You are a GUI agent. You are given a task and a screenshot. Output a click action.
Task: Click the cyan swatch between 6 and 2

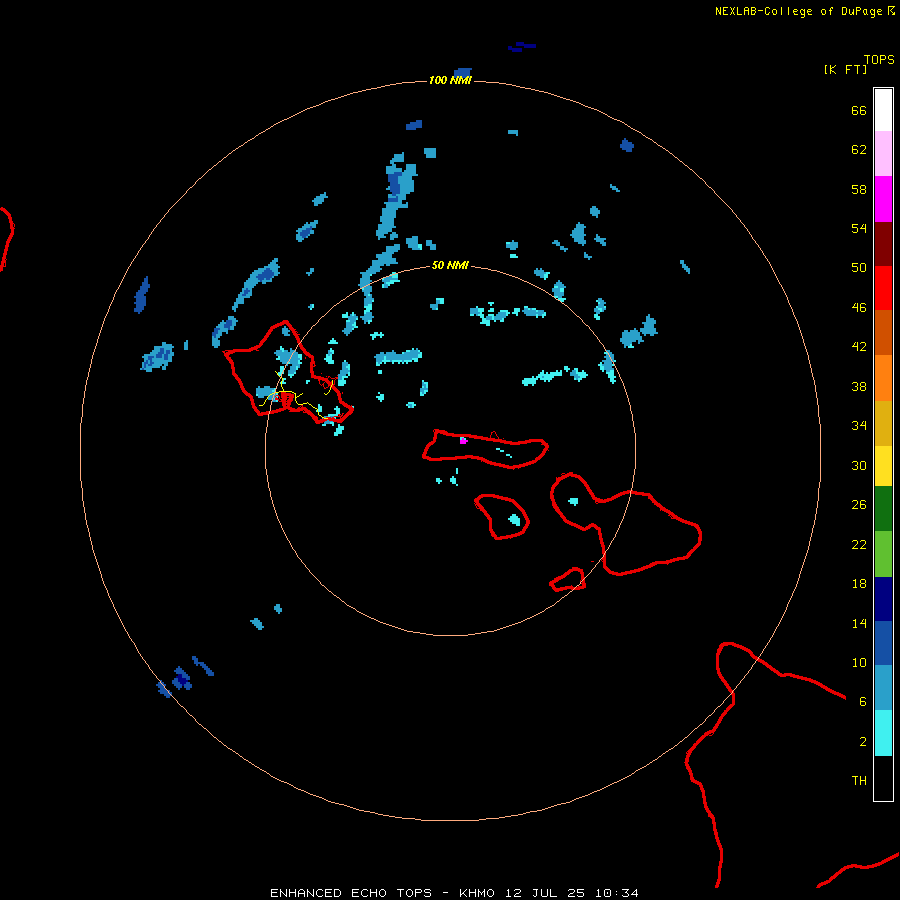(883, 733)
